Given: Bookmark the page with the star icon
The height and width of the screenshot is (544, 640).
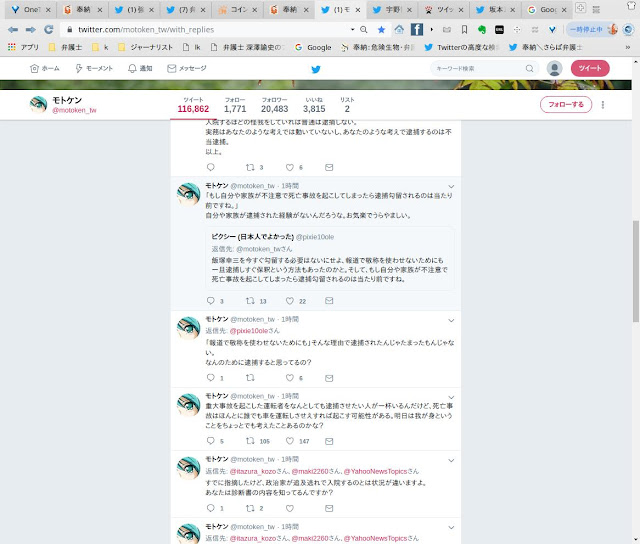Looking at the screenshot, I should (381, 29).
